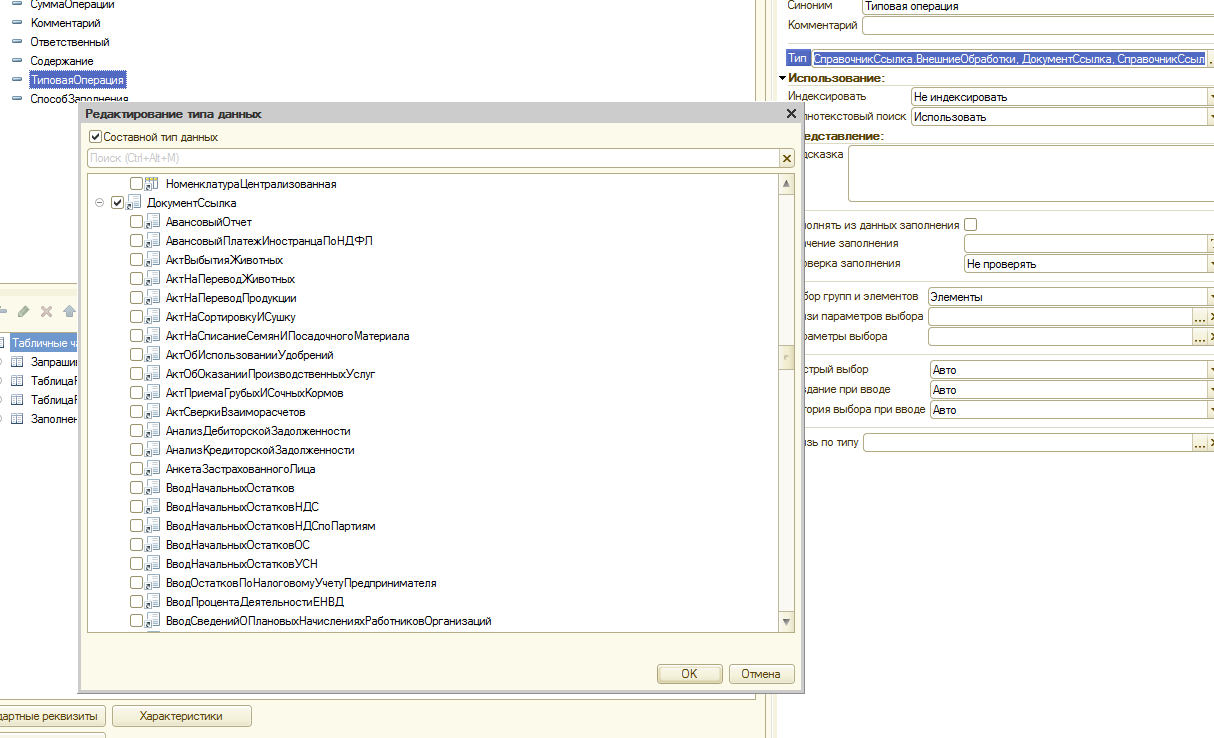The height and width of the screenshot is (738, 1214).
Task: Click the НоменклатураЦентрализованная table icon
Action: click(153, 184)
